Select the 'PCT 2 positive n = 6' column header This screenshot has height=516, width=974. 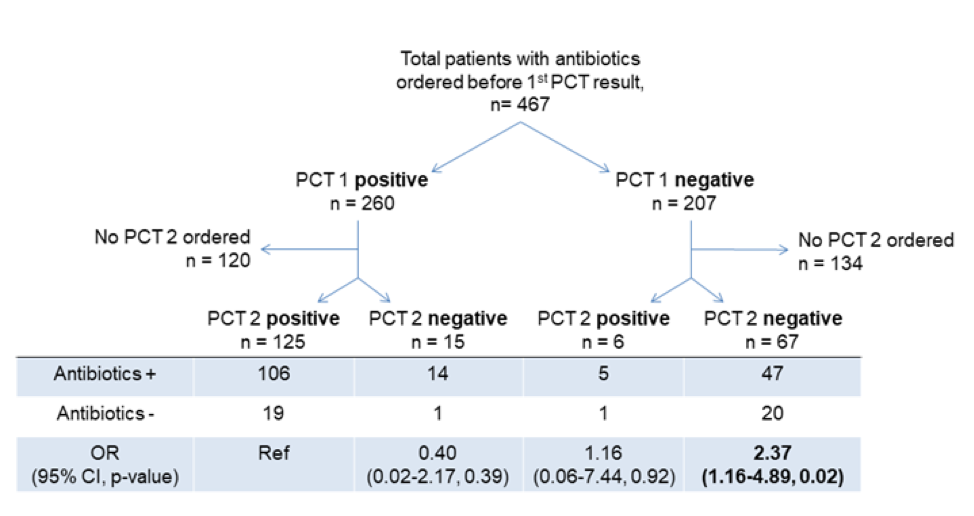coord(603,329)
